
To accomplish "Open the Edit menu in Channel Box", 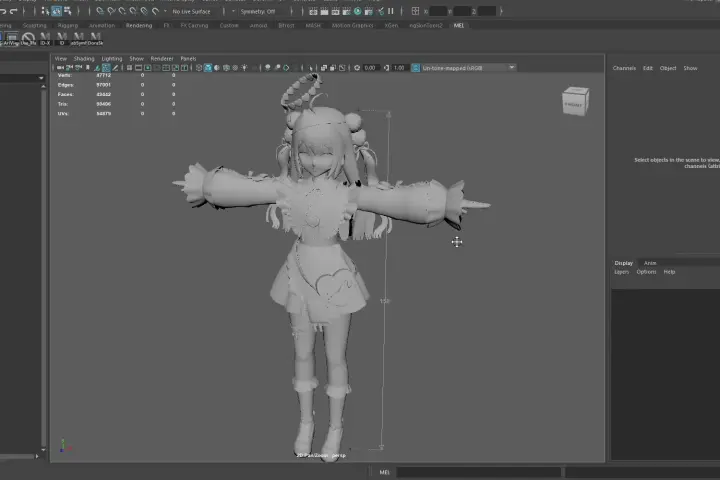I will [647, 68].
